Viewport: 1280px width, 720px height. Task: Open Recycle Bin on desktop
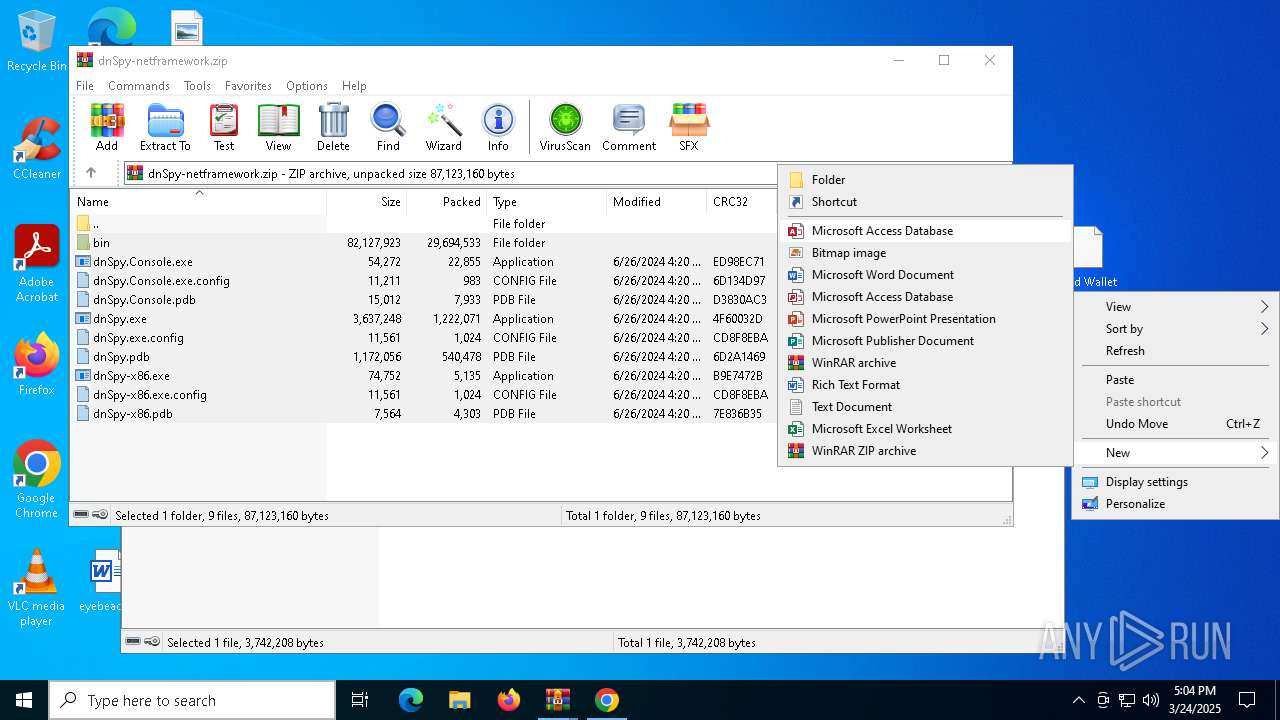coord(37,41)
